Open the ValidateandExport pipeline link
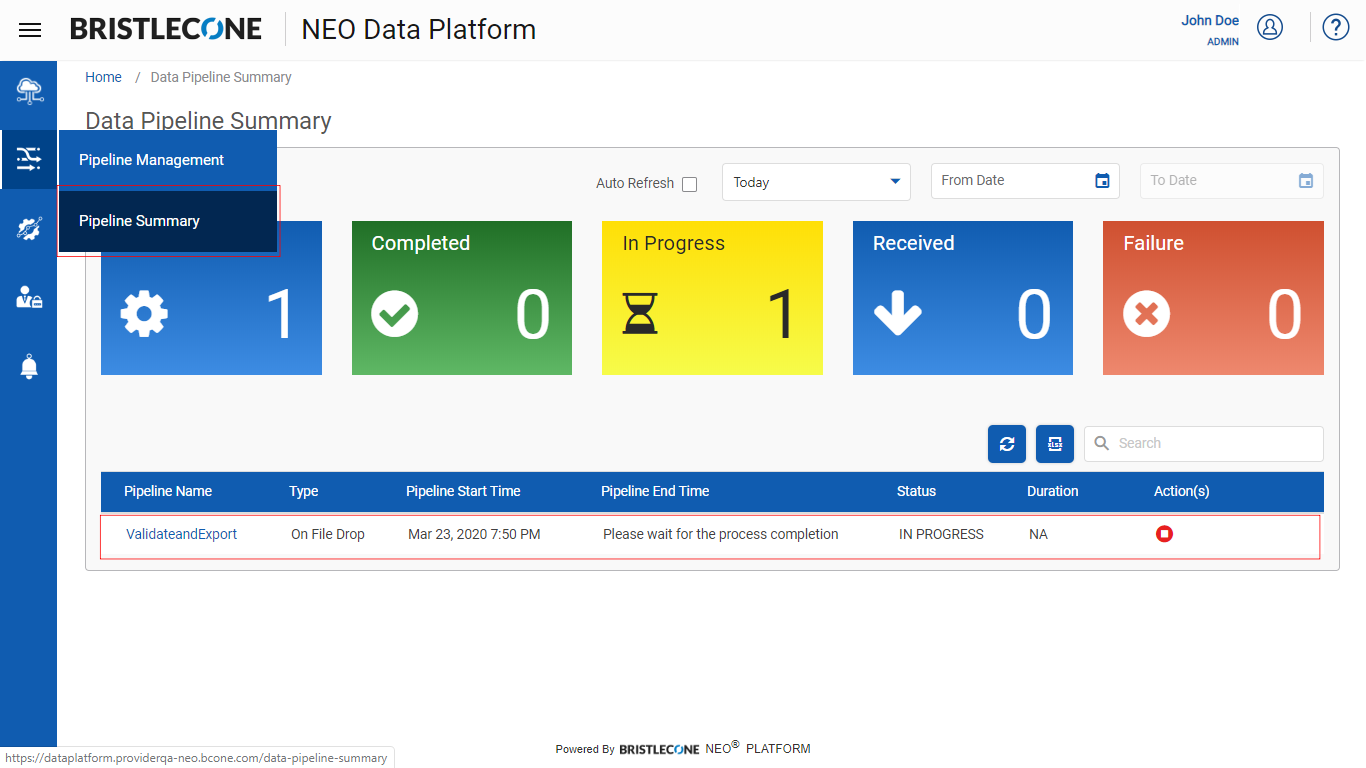The width and height of the screenshot is (1366, 768). [182, 534]
